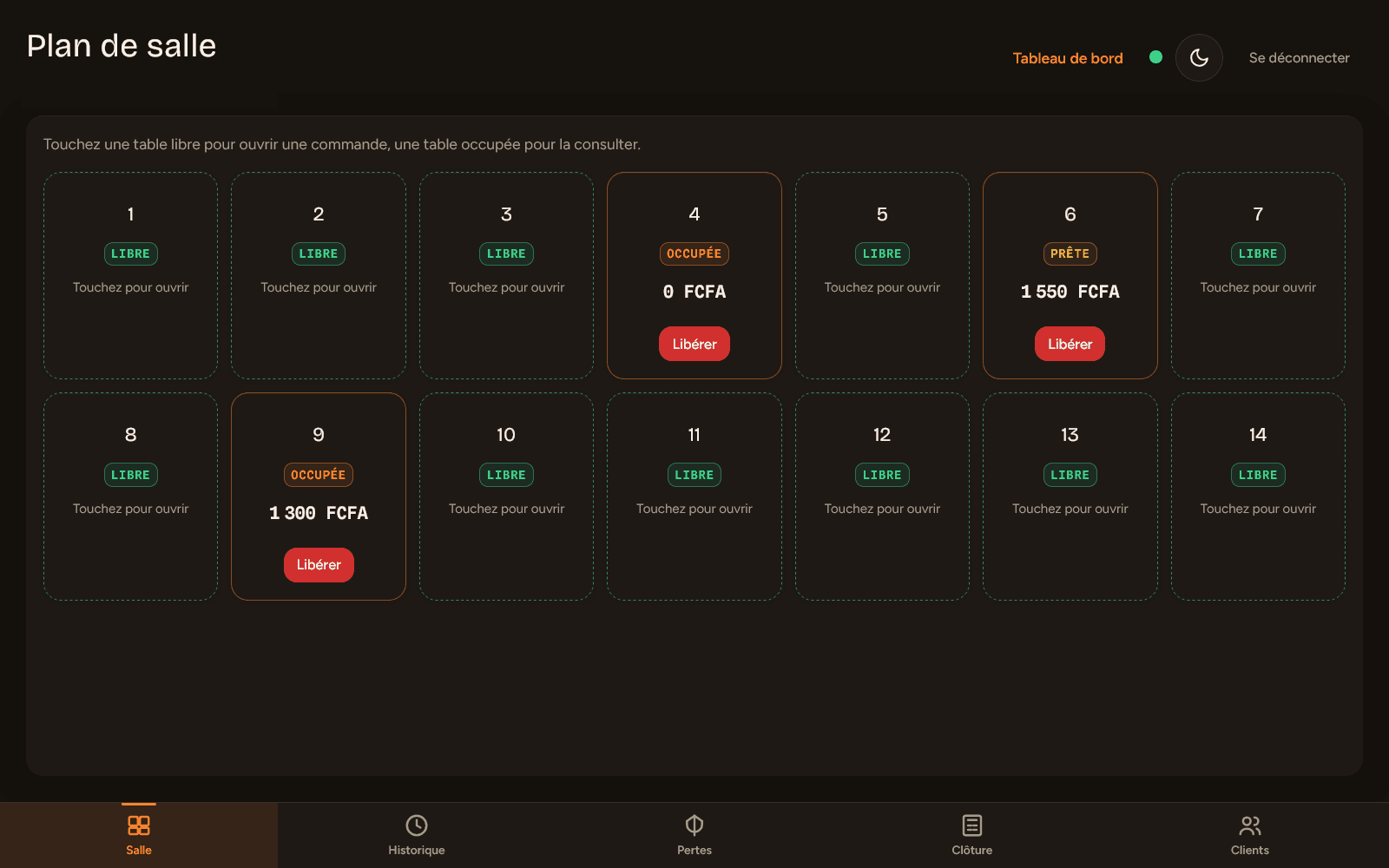This screenshot has width=1389, height=868.
Task: Click the green online status dot
Action: (1155, 57)
